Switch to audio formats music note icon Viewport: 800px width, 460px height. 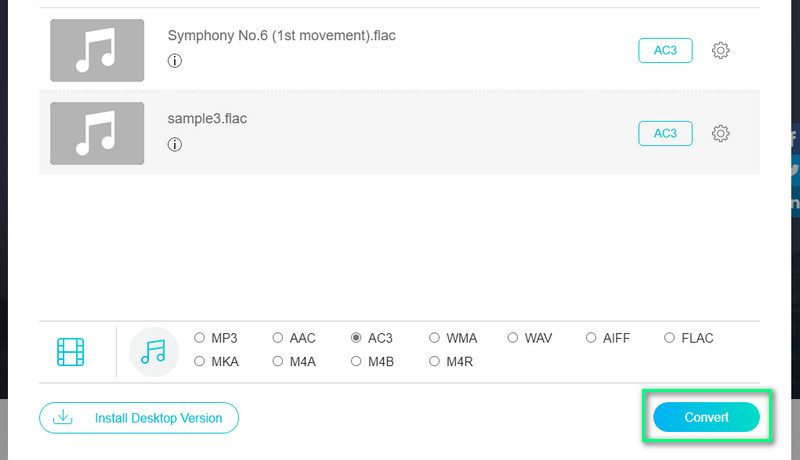[154, 351]
